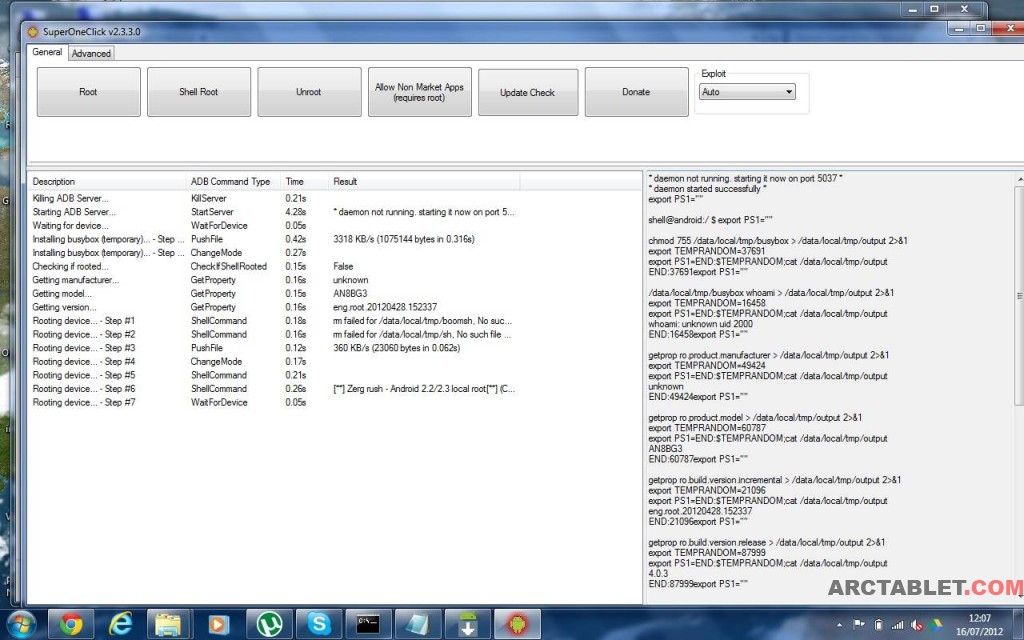
Task: Select the 'Getting version...' row
Action: (274, 307)
